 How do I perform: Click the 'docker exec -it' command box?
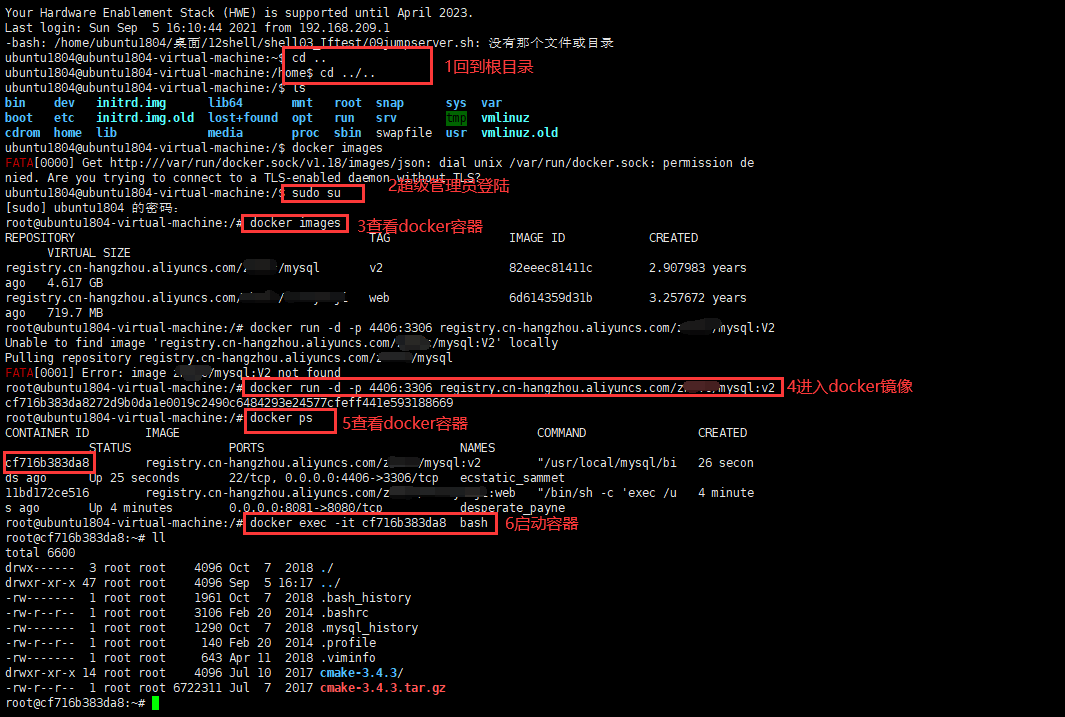coord(369,522)
